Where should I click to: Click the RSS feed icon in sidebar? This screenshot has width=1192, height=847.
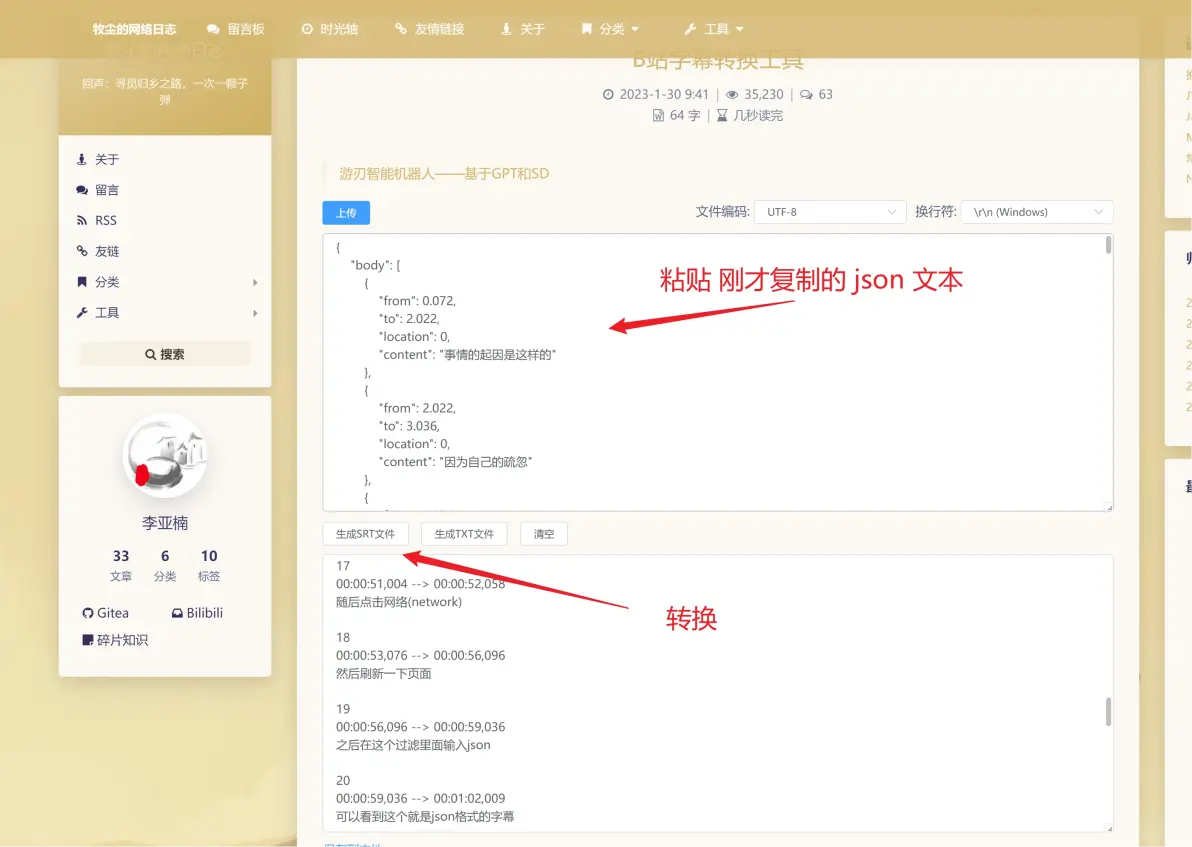coord(82,220)
